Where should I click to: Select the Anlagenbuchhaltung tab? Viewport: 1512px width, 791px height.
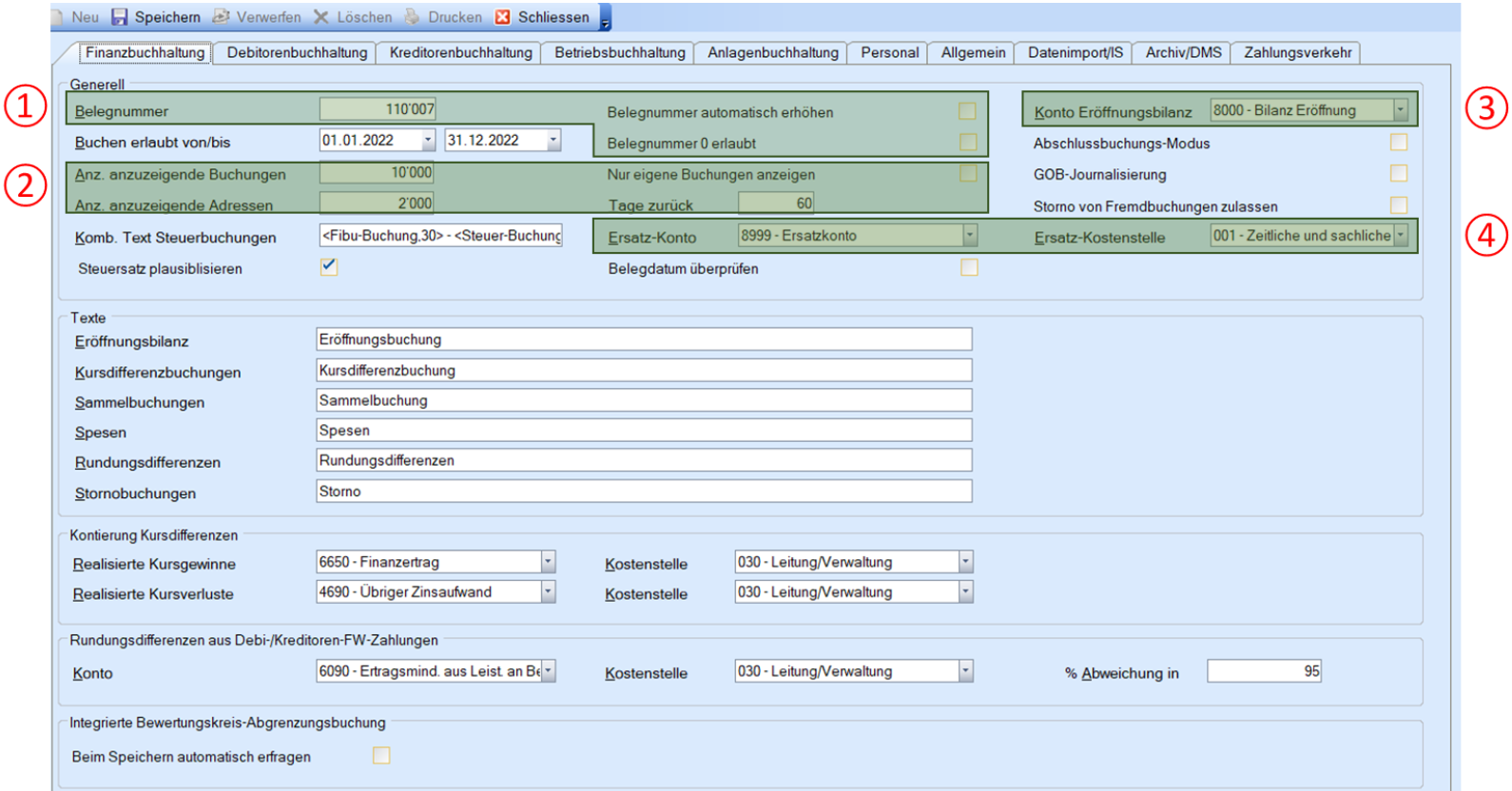[x=772, y=53]
